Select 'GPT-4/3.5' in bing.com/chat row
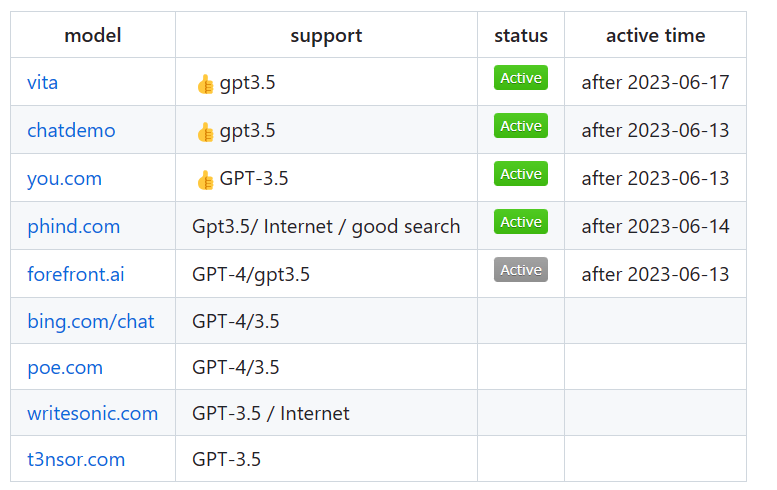Screen dimensions: 777x490 (236, 321)
